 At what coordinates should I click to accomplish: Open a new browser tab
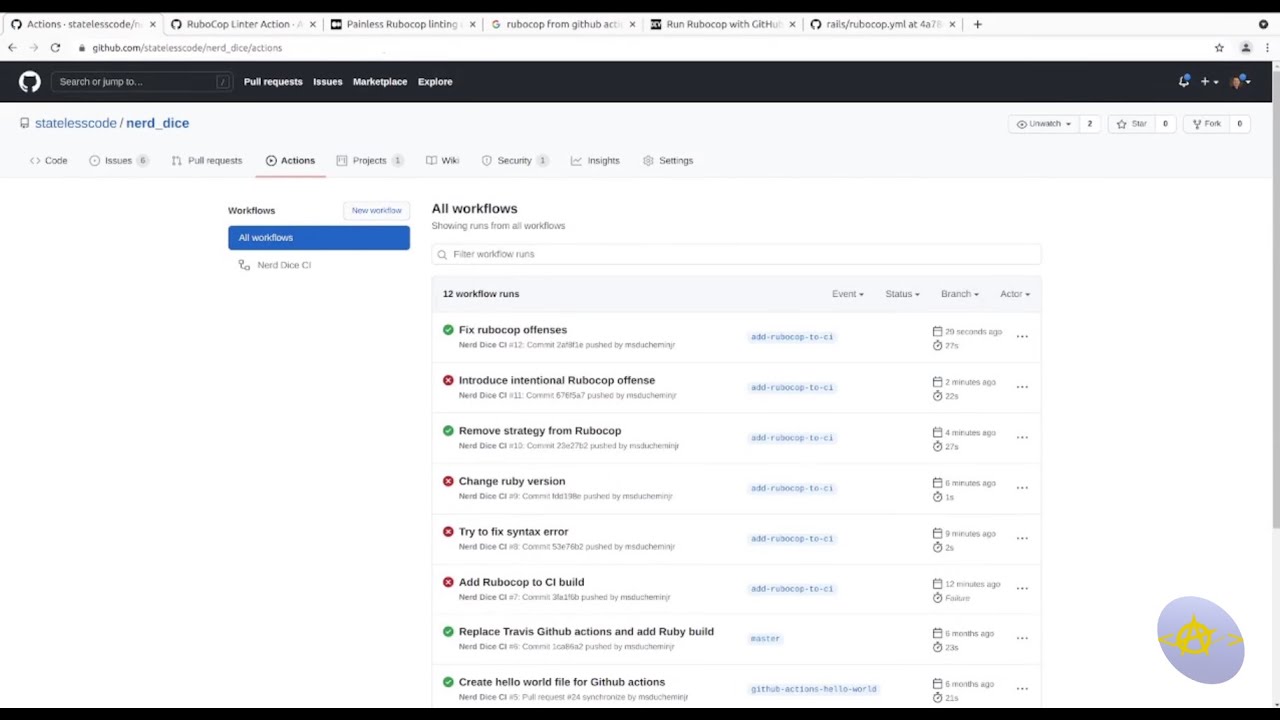pos(977,24)
